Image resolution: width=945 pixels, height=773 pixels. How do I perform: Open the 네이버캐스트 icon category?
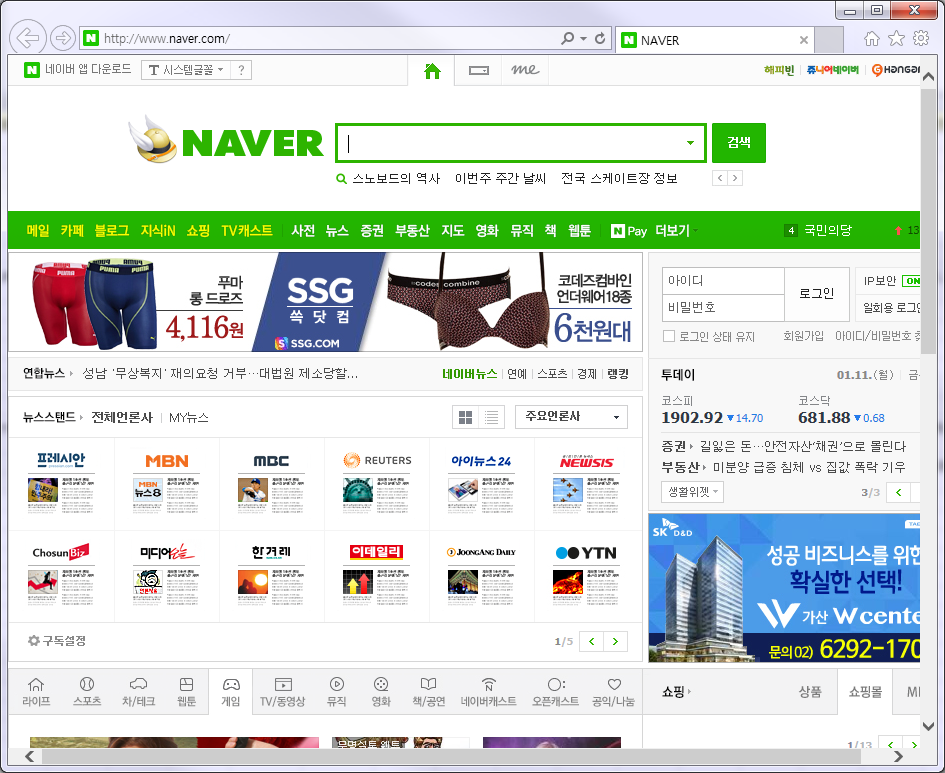tap(488, 692)
